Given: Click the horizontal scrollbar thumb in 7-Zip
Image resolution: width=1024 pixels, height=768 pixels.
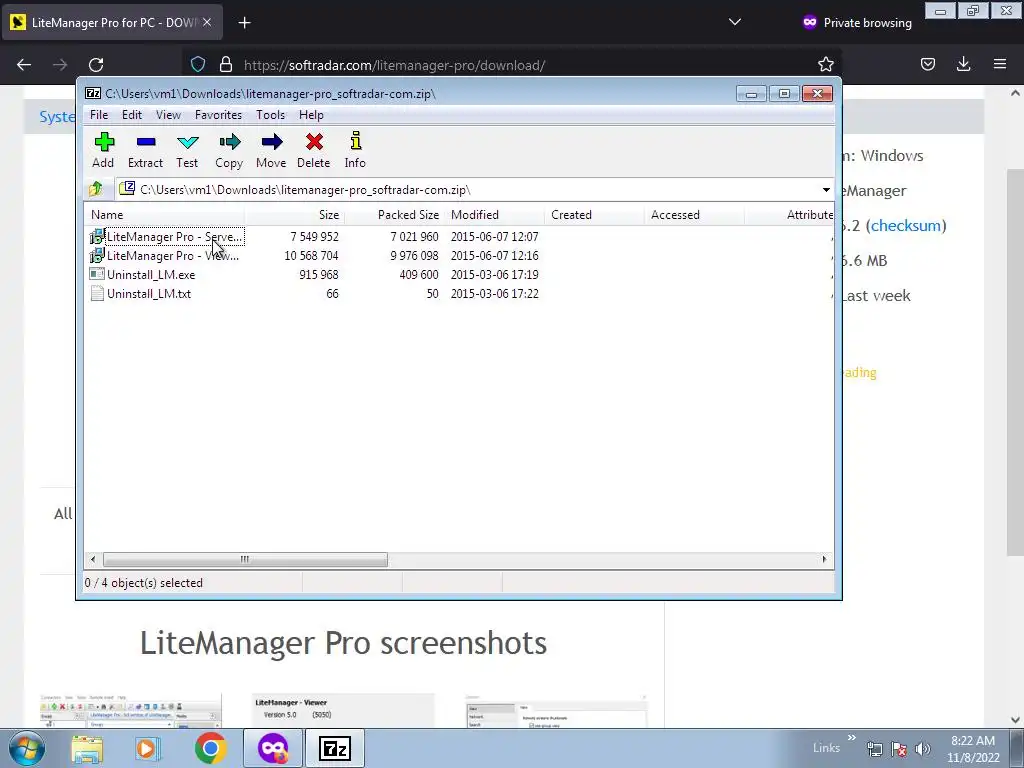Looking at the screenshot, I should point(245,560).
